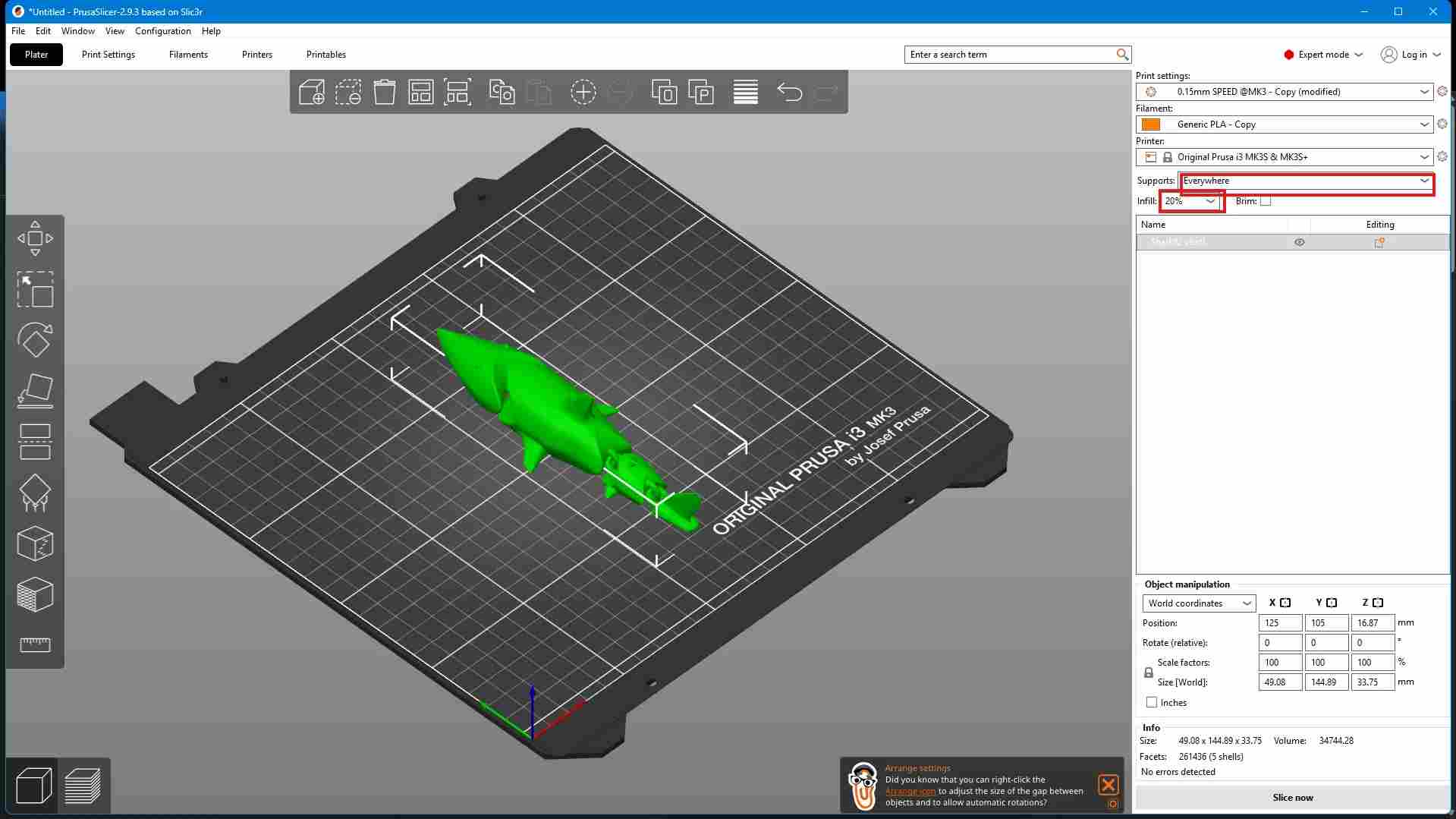
Task: Click the Plater tab
Action: coord(36,55)
